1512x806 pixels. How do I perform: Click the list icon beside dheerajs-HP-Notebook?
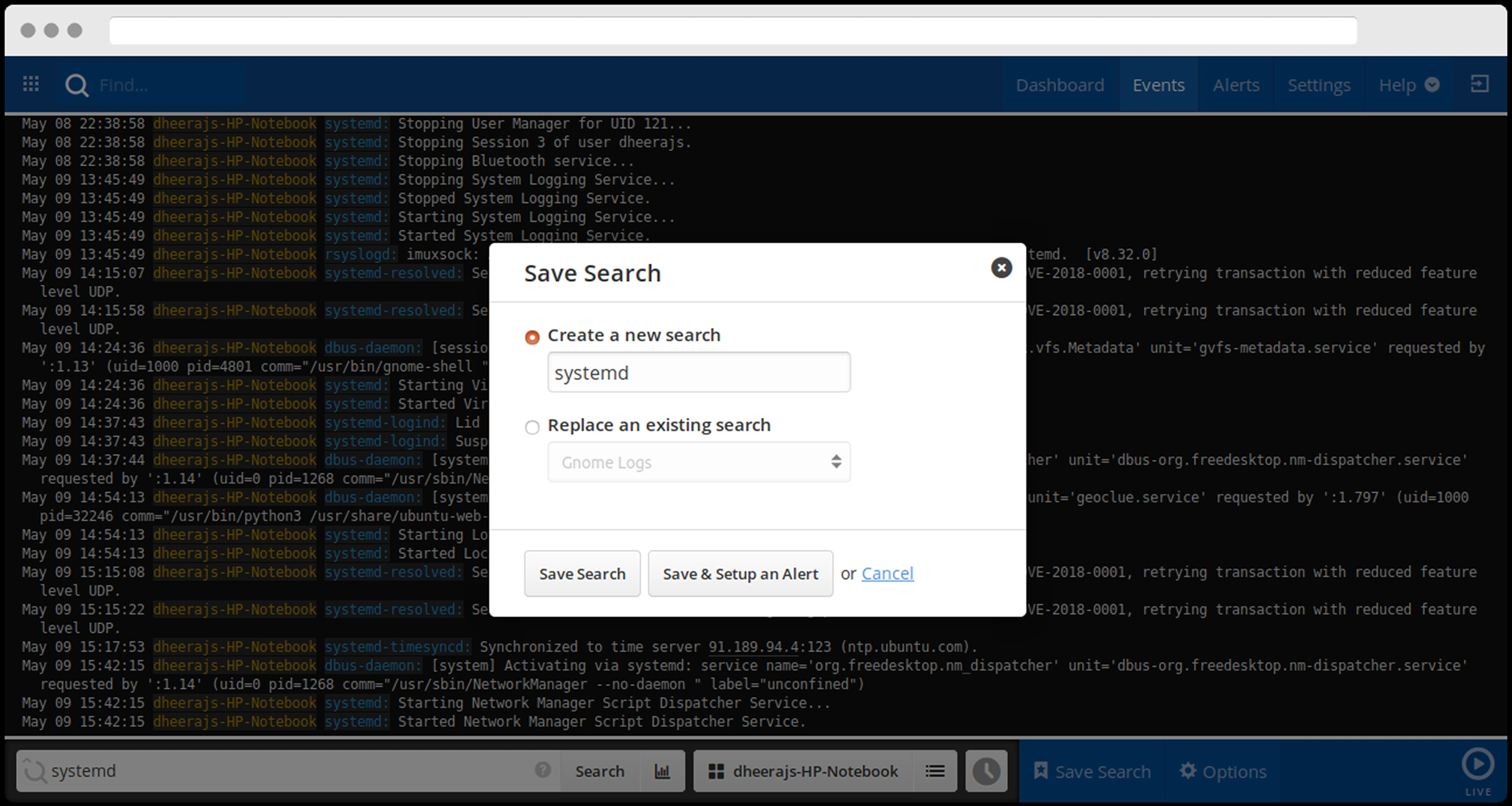(934, 771)
